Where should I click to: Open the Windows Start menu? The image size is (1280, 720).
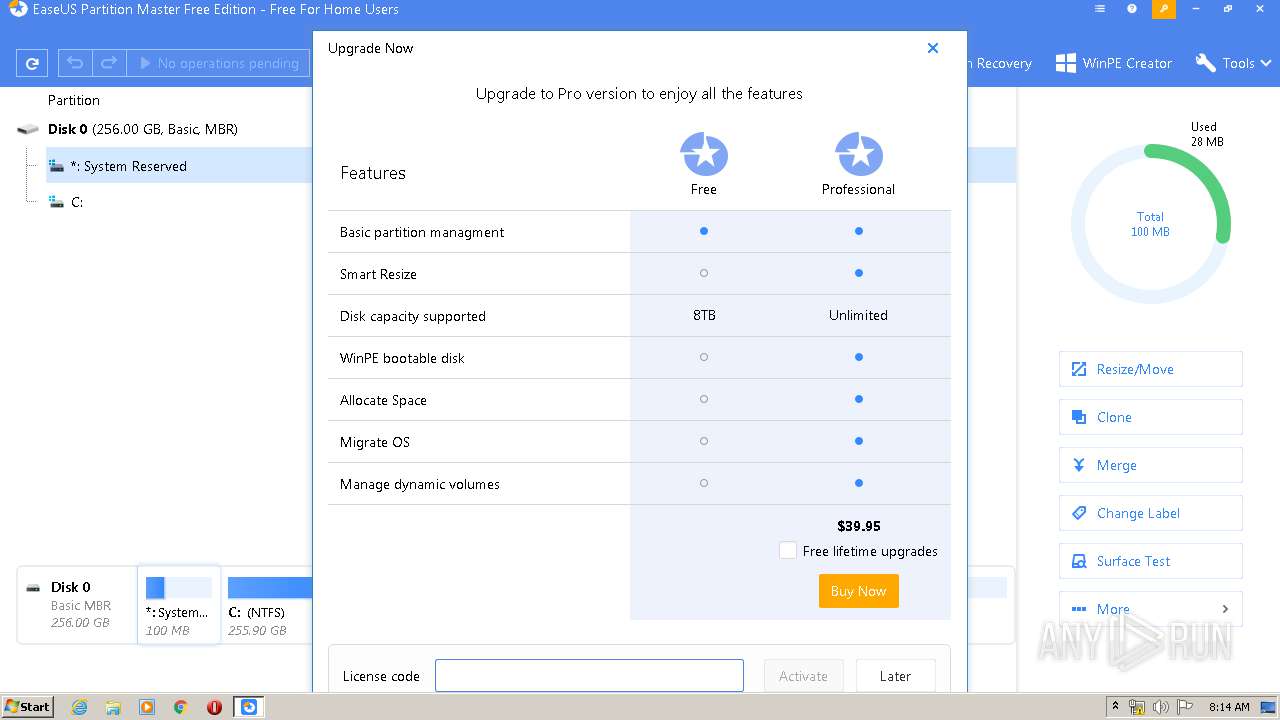coord(28,706)
